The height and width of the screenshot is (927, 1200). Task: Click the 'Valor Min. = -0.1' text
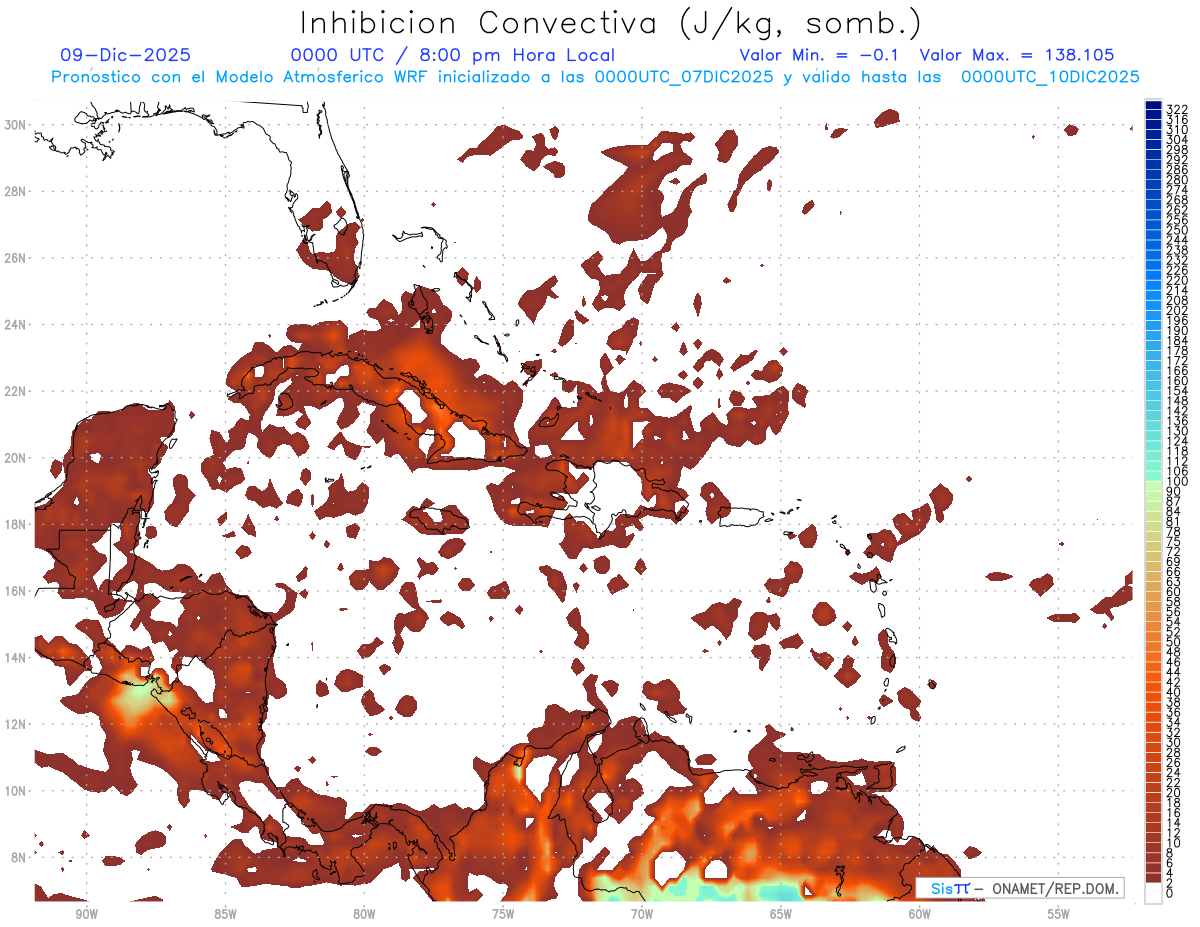tap(820, 55)
